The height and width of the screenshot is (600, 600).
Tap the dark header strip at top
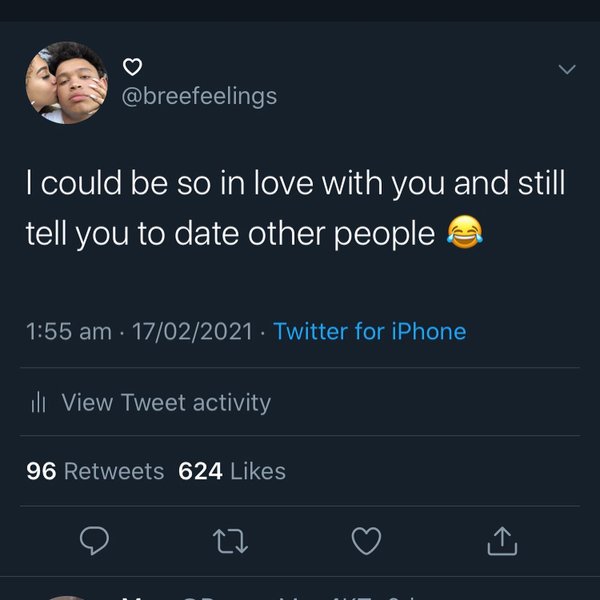pyautogui.click(x=300, y=10)
